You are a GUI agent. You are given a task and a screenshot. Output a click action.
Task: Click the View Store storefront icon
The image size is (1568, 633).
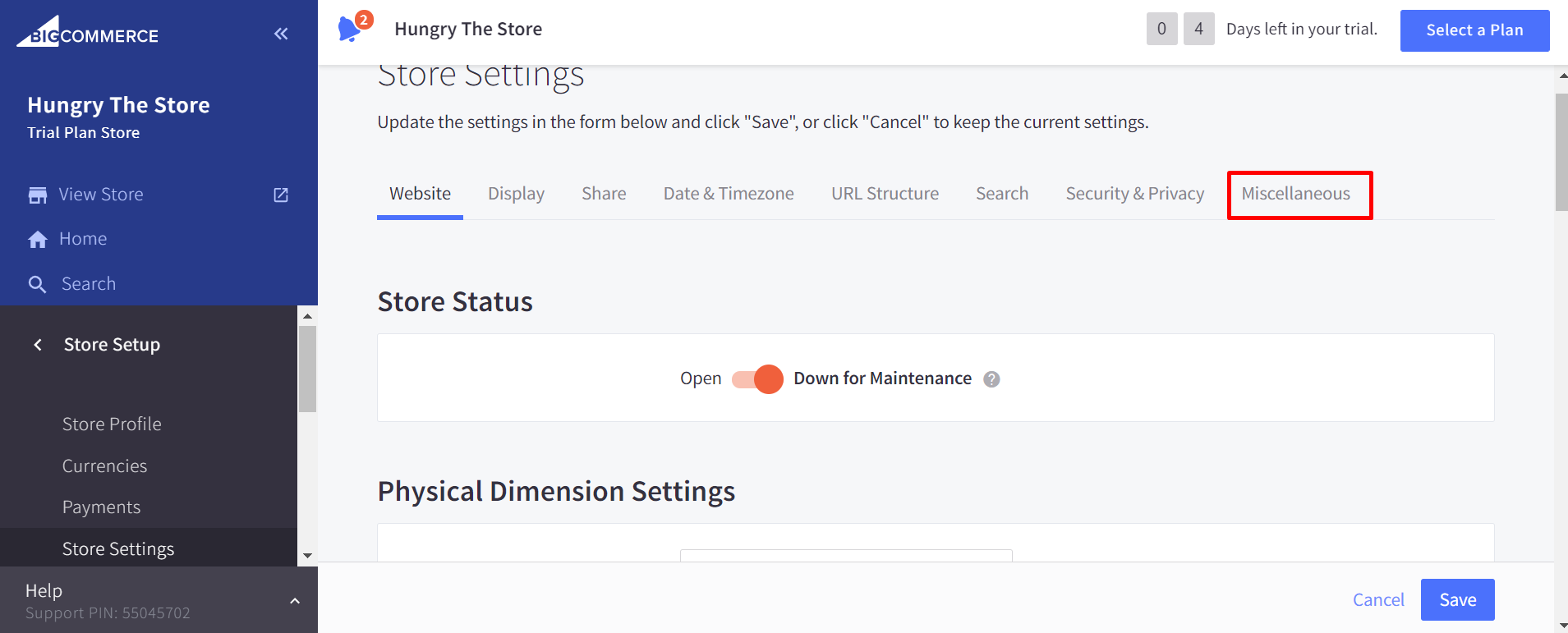[38, 195]
